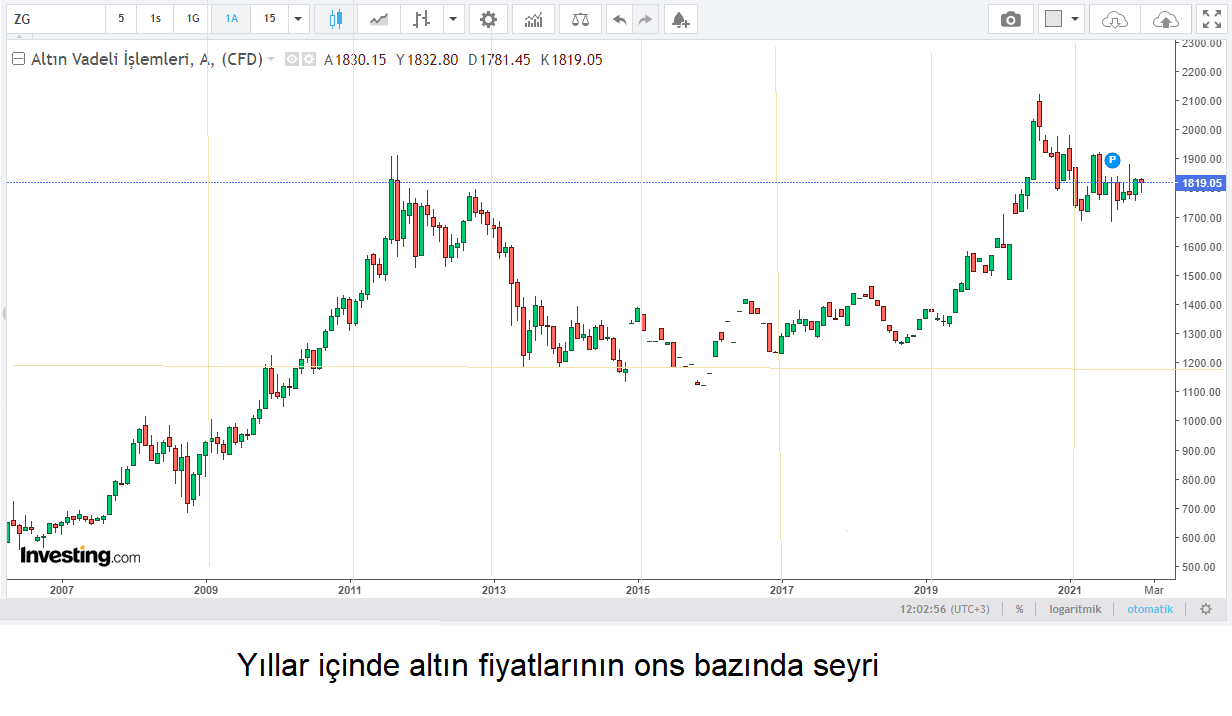
Task: Add an alert with the bell icon
Action: [x=680, y=18]
